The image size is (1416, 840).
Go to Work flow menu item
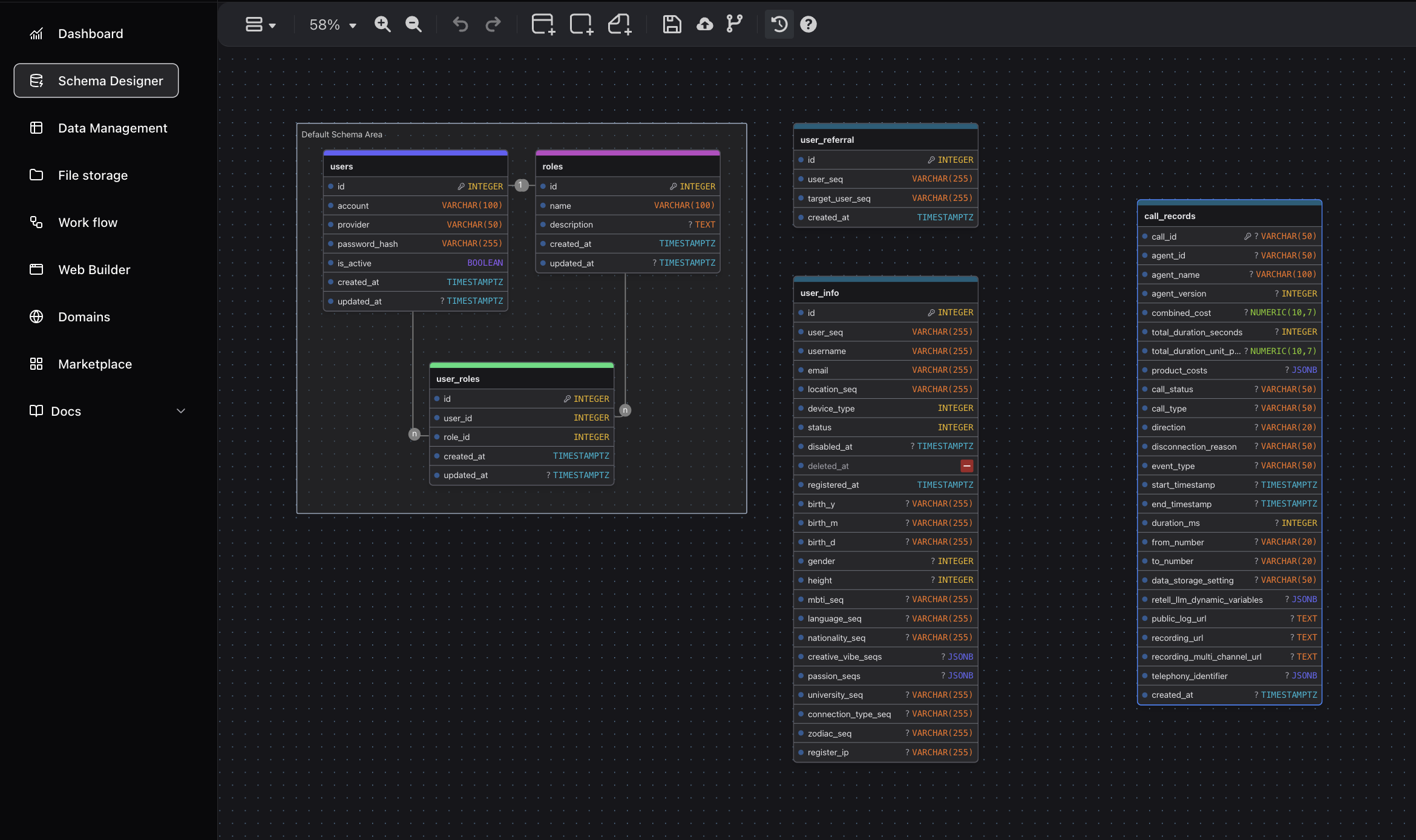coord(88,222)
